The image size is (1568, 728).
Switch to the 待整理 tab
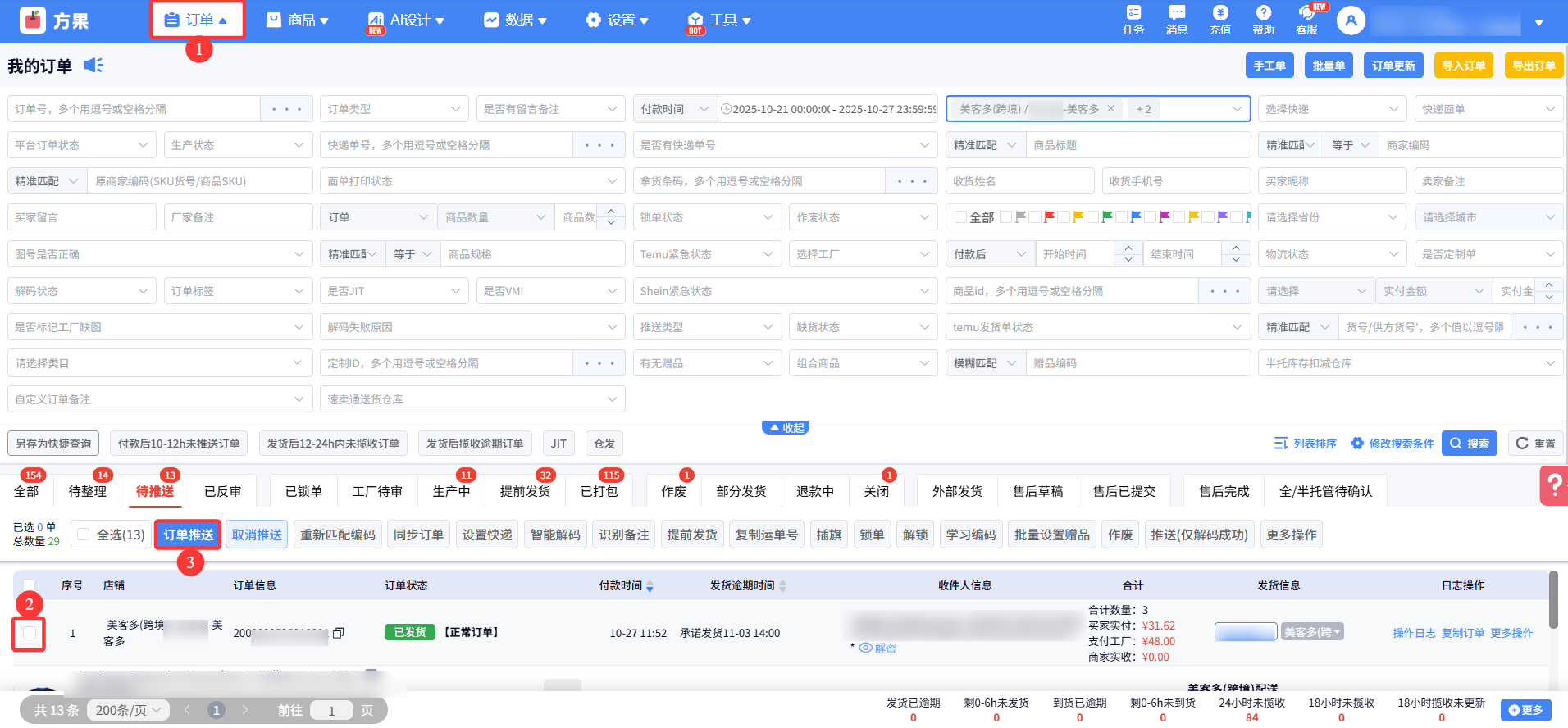[x=88, y=491]
